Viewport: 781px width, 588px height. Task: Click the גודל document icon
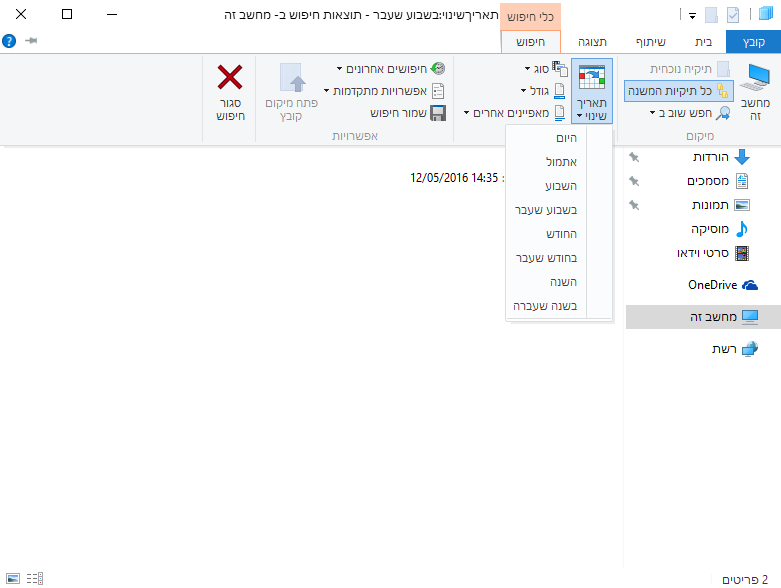(559, 91)
